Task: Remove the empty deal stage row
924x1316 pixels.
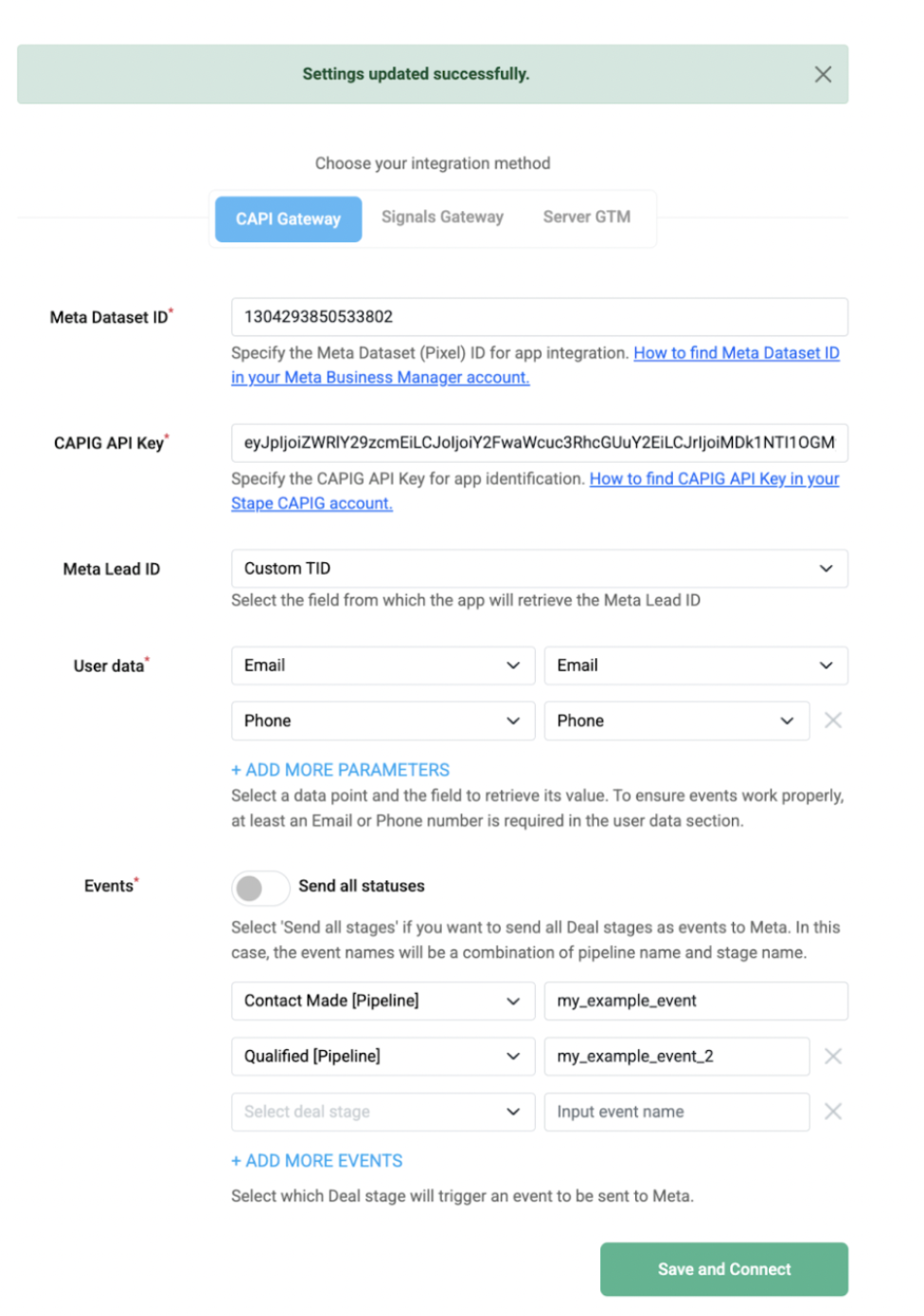Action: click(832, 1111)
